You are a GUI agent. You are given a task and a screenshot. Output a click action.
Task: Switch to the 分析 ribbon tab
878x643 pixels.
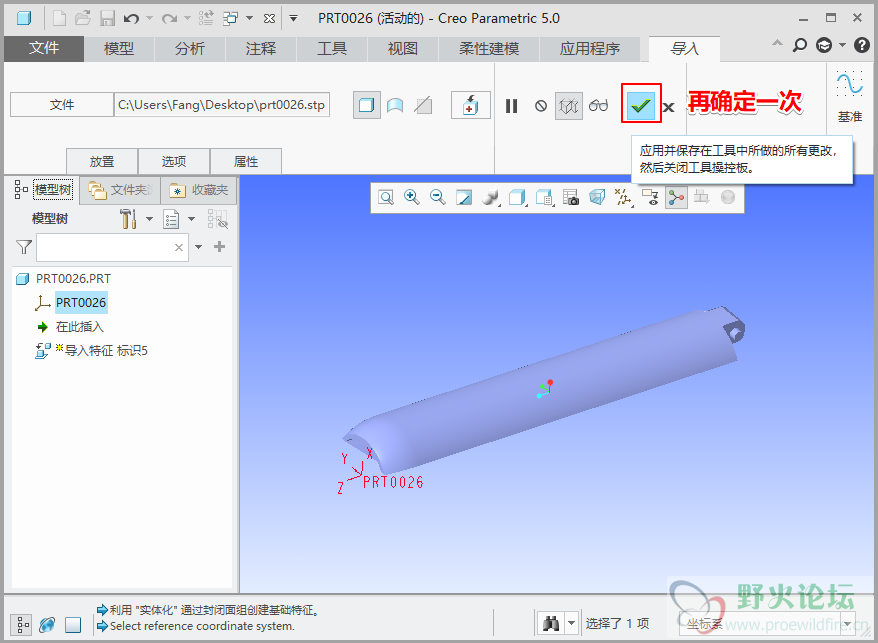point(190,49)
